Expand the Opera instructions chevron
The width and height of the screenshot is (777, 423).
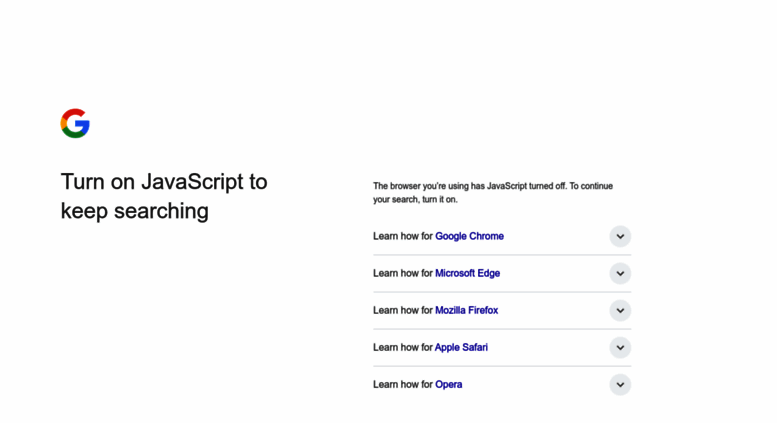(620, 384)
